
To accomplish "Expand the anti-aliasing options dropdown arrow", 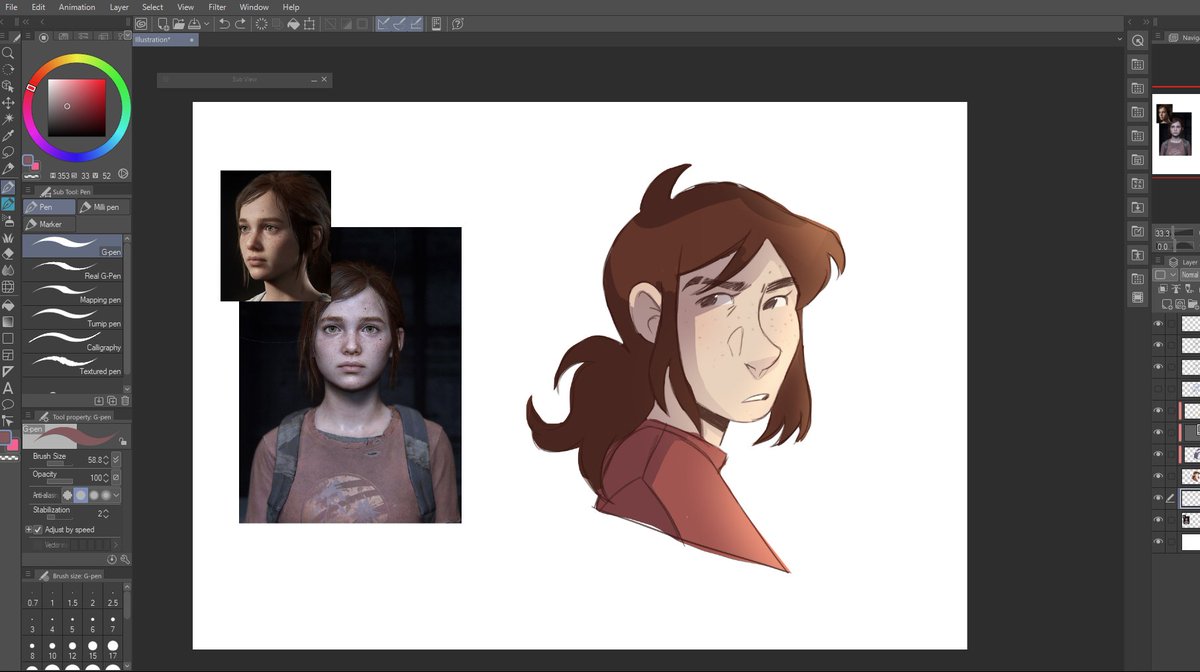I will coord(117,494).
